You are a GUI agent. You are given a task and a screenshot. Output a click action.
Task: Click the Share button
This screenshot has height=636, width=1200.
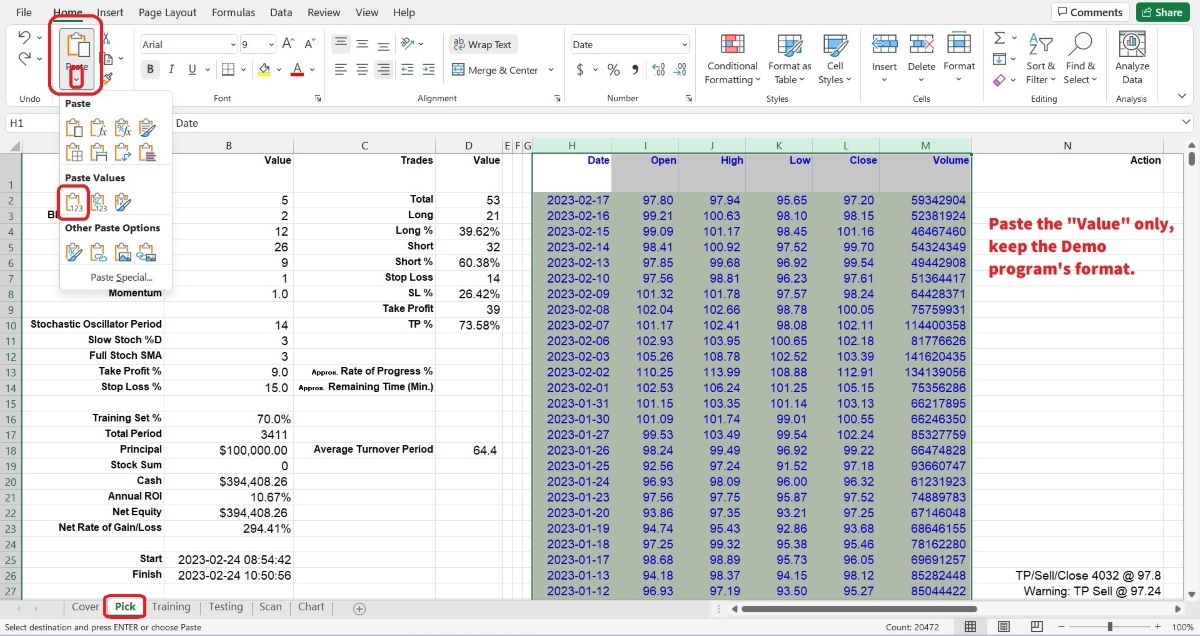pyautogui.click(x=1161, y=13)
